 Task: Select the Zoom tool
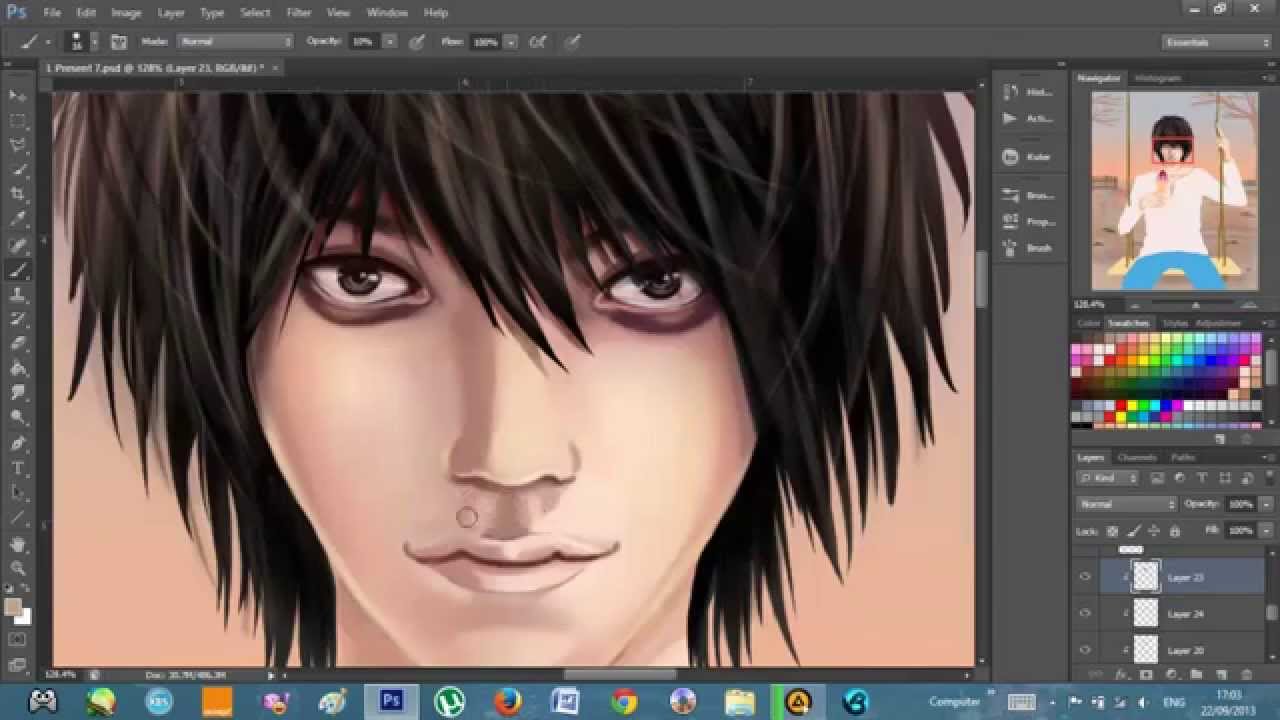tap(18, 568)
